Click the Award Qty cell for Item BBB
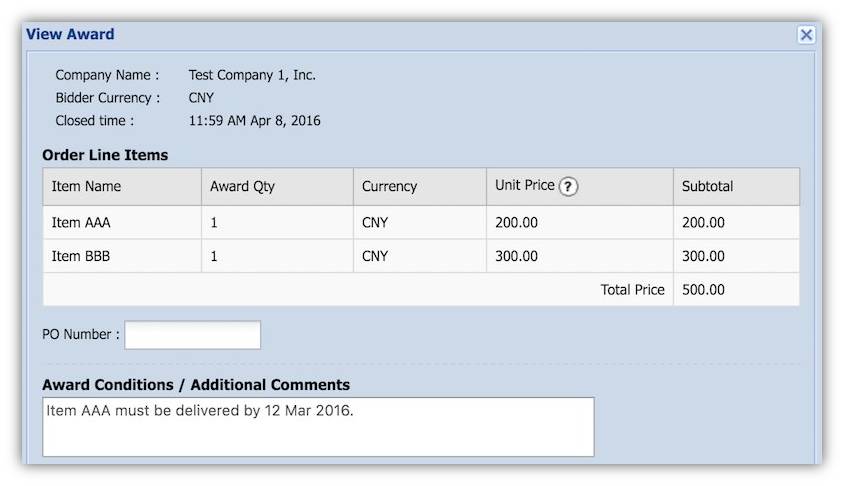844x486 pixels. (x=214, y=256)
